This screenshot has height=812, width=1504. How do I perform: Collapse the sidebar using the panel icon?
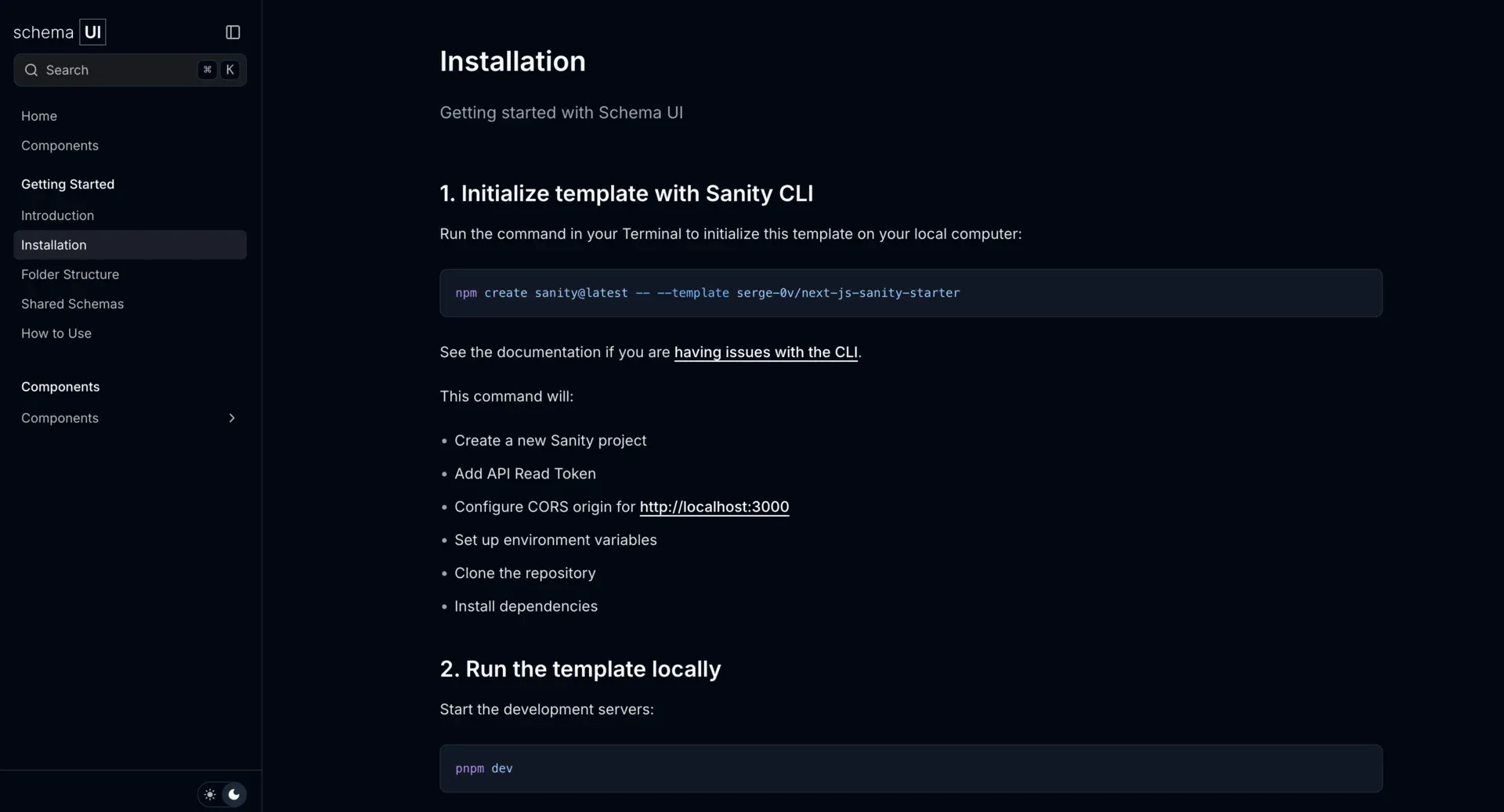233,32
